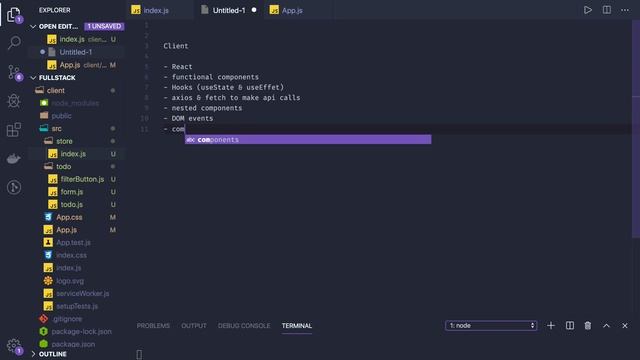Open the Manage settings gear
Screen dimensions: 640x360
(x=14, y=346)
